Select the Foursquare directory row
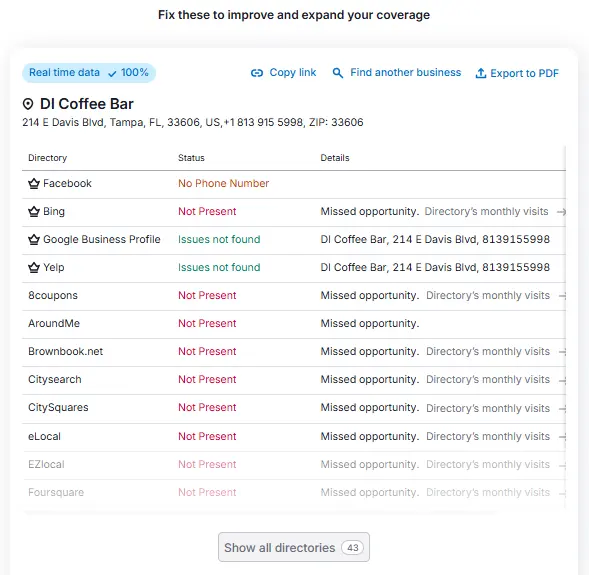Viewport: 589px width, 575px height. pyautogui.click(x=294, y=493)
